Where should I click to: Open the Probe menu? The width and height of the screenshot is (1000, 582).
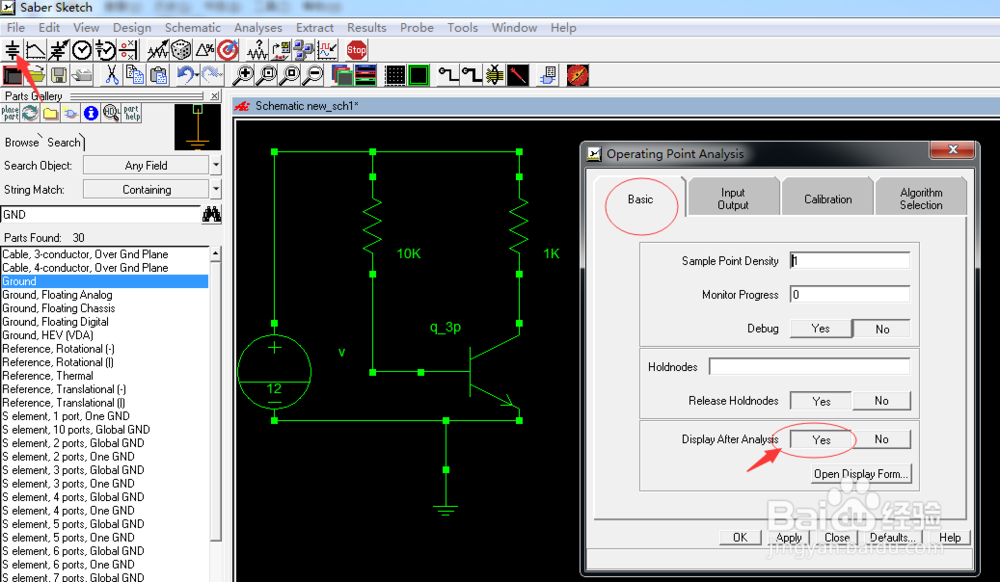(x=416, y=27)
